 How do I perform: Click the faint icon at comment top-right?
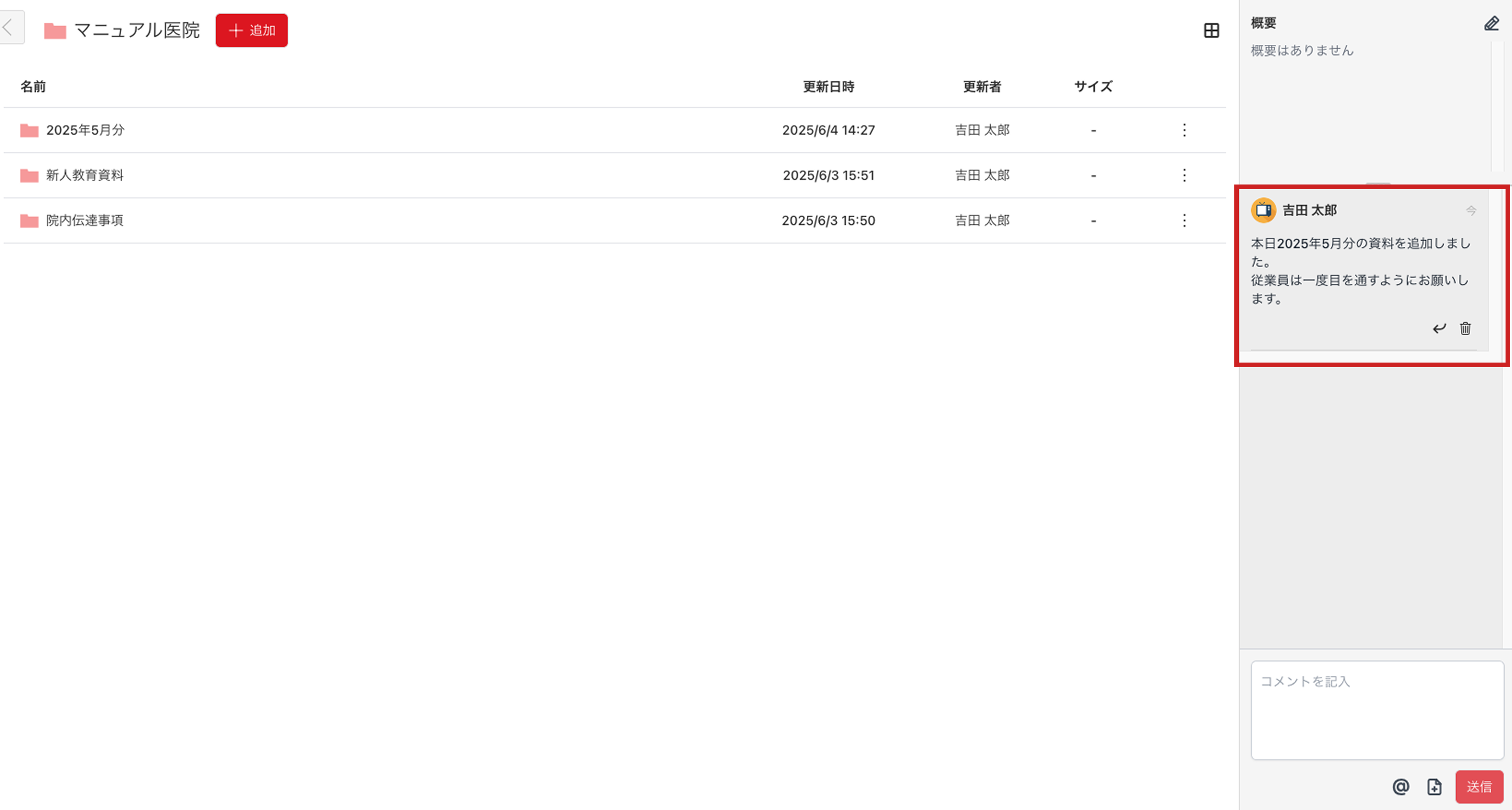1471,210
